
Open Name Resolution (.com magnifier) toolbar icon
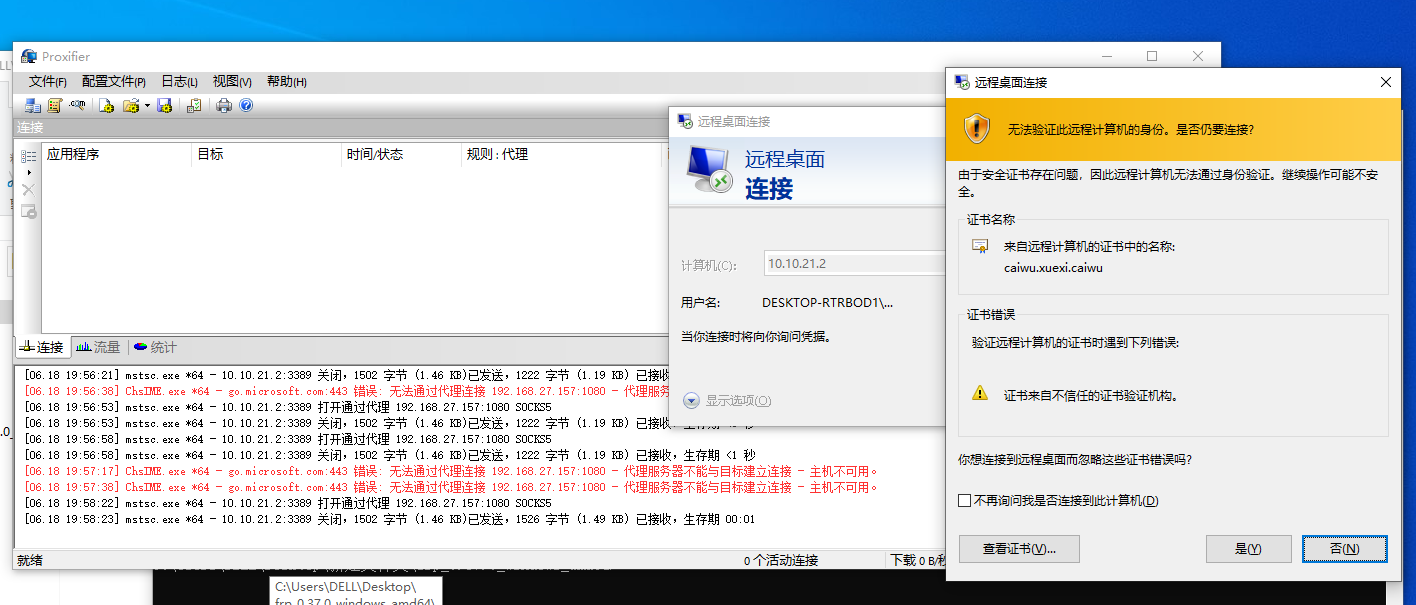click(77, 105)
